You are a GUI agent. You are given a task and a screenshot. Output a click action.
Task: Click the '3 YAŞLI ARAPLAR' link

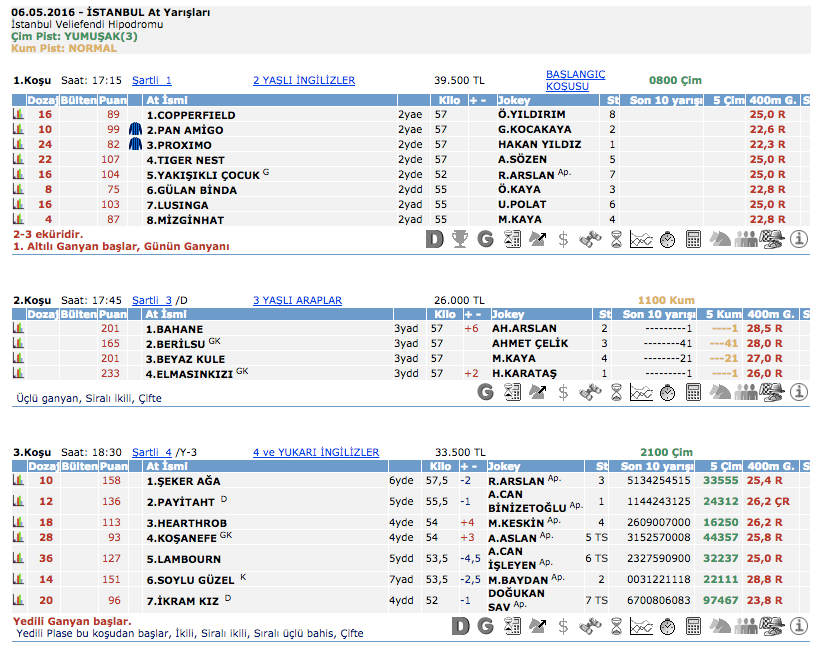[x=297, y=300]
